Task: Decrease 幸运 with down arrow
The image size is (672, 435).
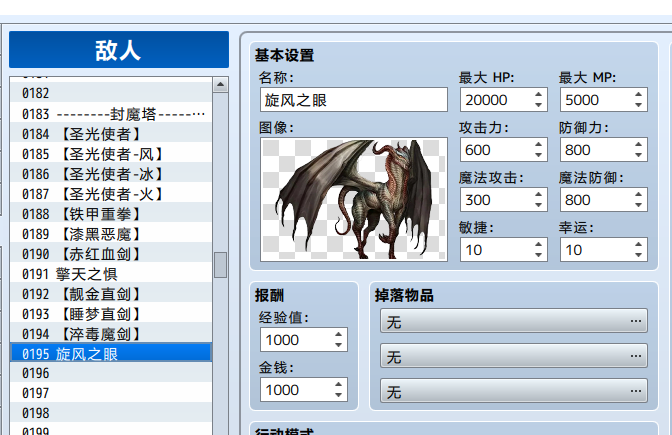Action: (639, 255)
